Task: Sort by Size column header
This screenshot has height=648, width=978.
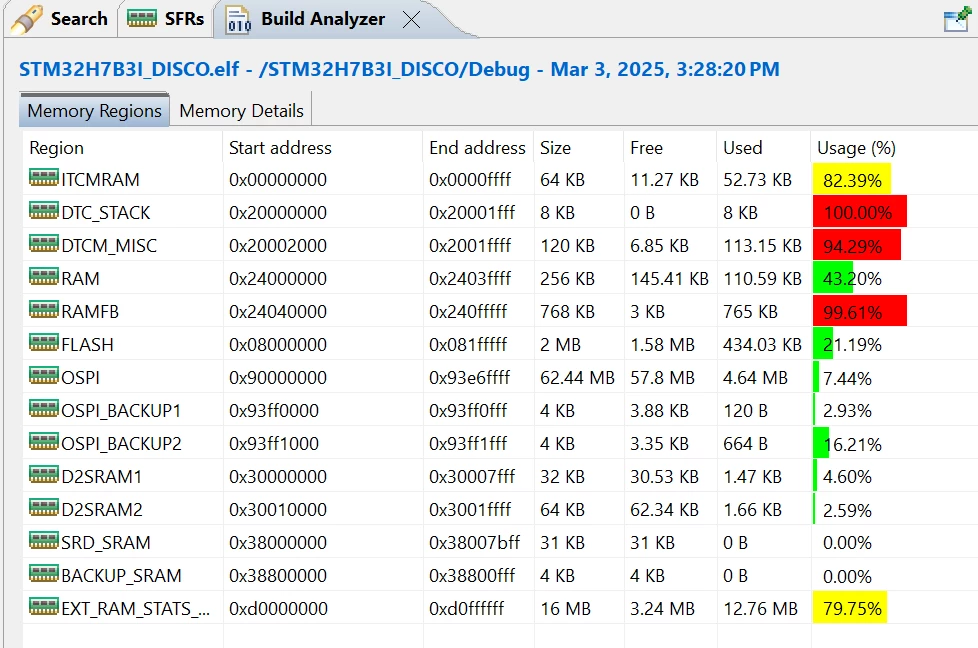Action: tap(555, 148)
